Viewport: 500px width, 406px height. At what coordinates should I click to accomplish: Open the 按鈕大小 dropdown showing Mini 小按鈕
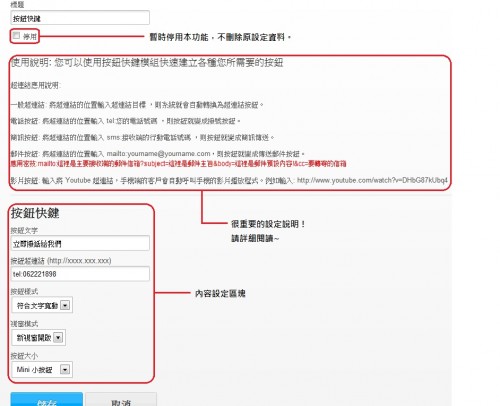point(42,369)
